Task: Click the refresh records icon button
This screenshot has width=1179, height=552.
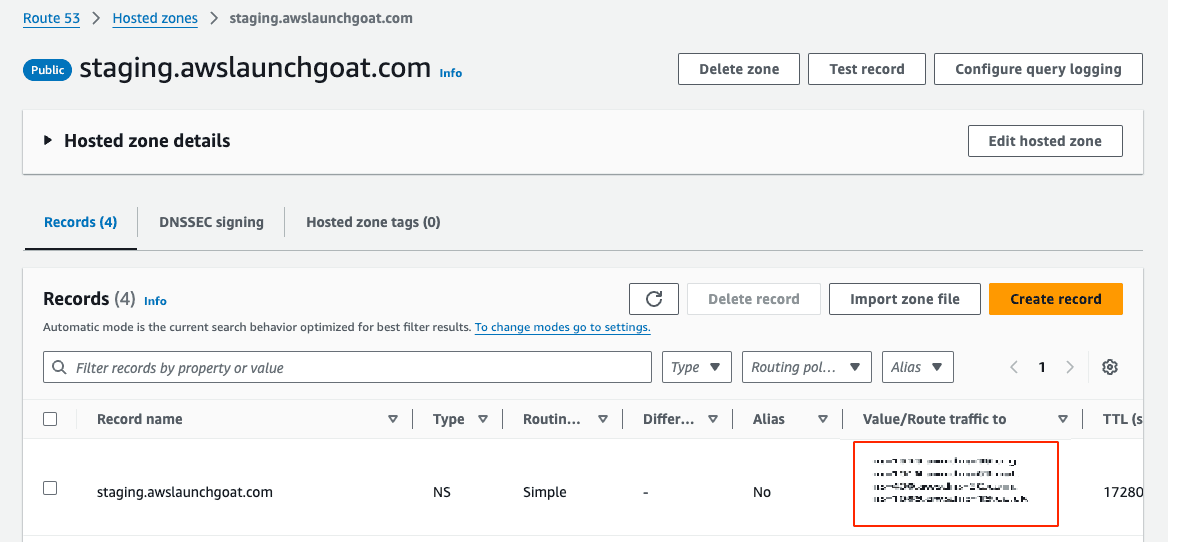Action: 653,299
